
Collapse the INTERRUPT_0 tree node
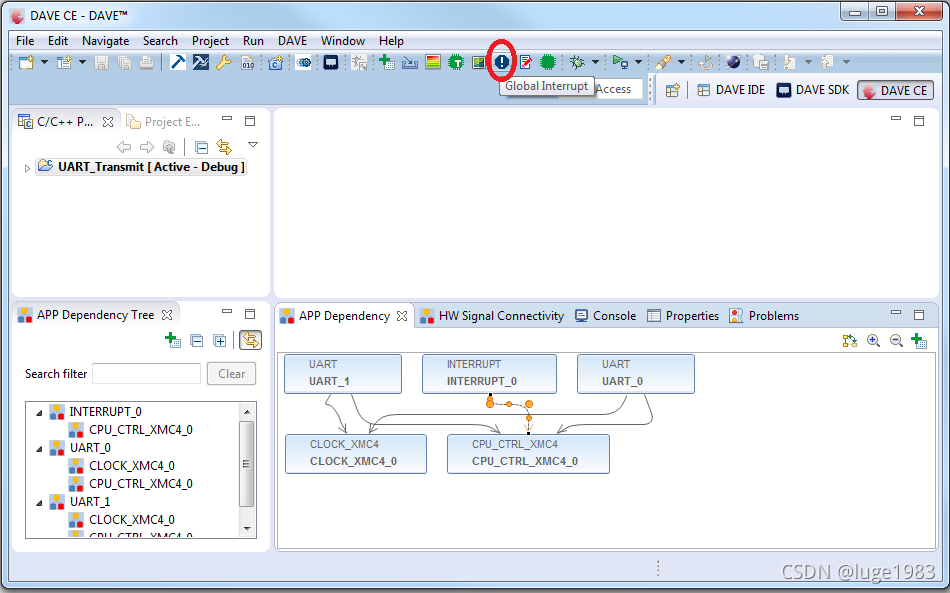click(39, 412)
